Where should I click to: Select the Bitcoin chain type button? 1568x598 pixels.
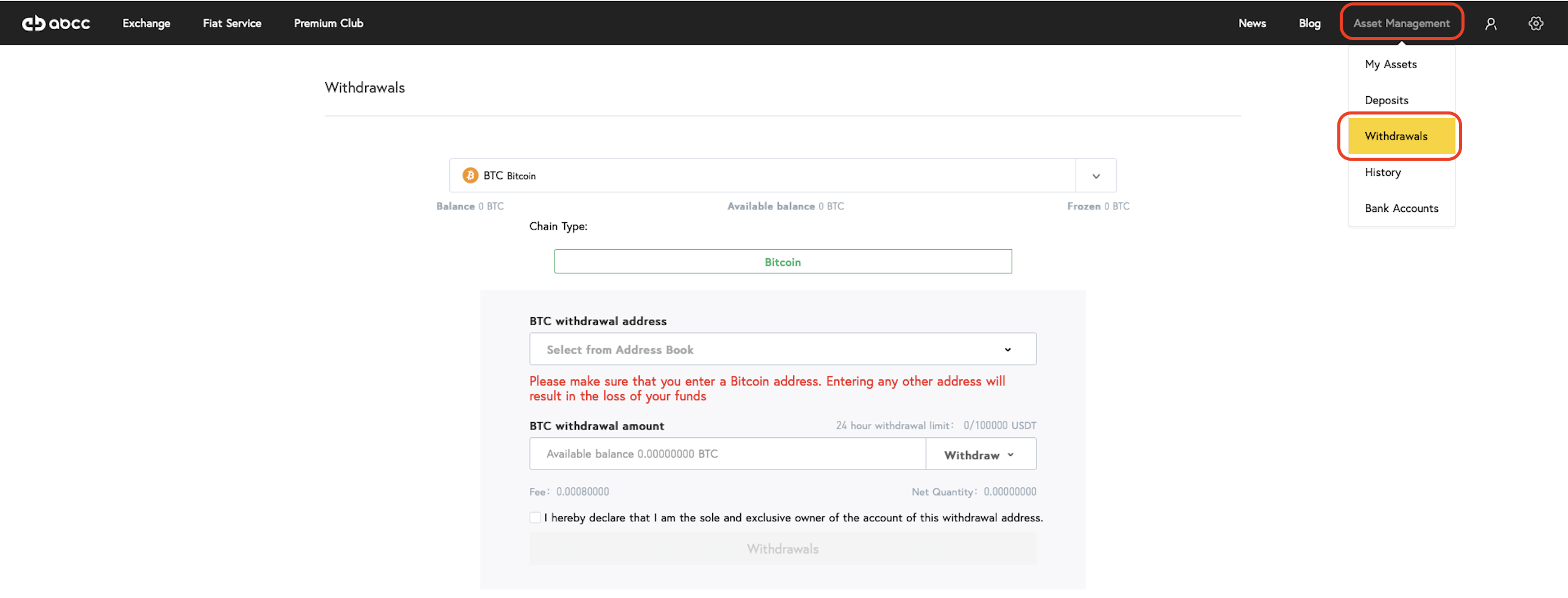783,262
